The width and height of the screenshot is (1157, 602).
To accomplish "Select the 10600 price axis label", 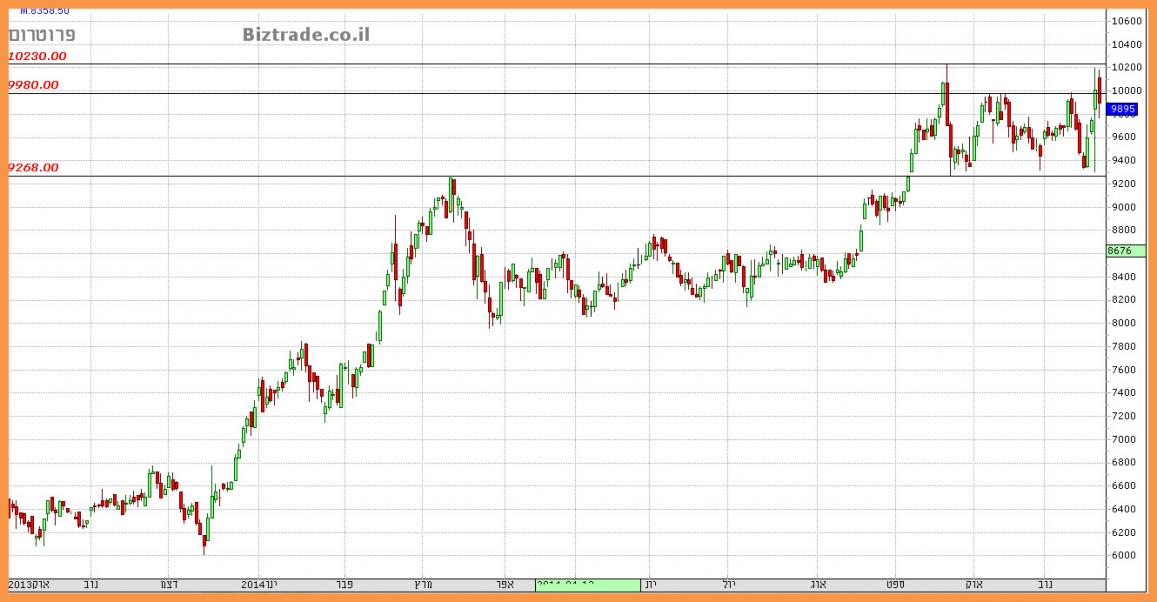I will click(1128, 21).
